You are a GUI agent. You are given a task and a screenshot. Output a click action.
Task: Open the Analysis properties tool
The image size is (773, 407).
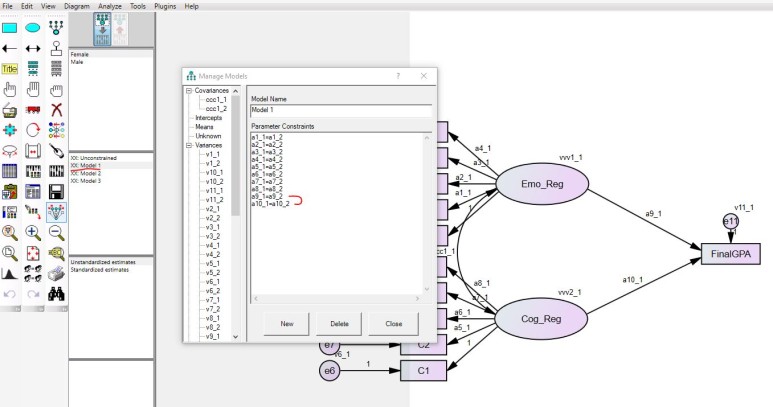click(33, 171)
